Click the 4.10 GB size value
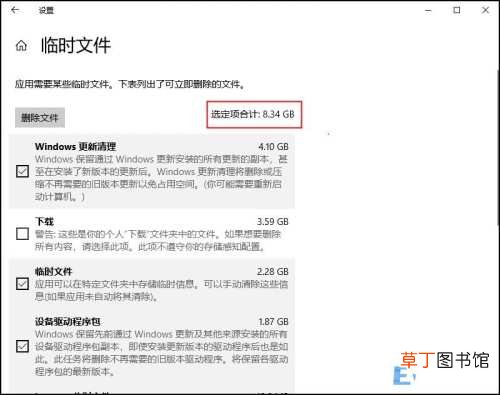 pyautogui.click(x=273, y=147)
